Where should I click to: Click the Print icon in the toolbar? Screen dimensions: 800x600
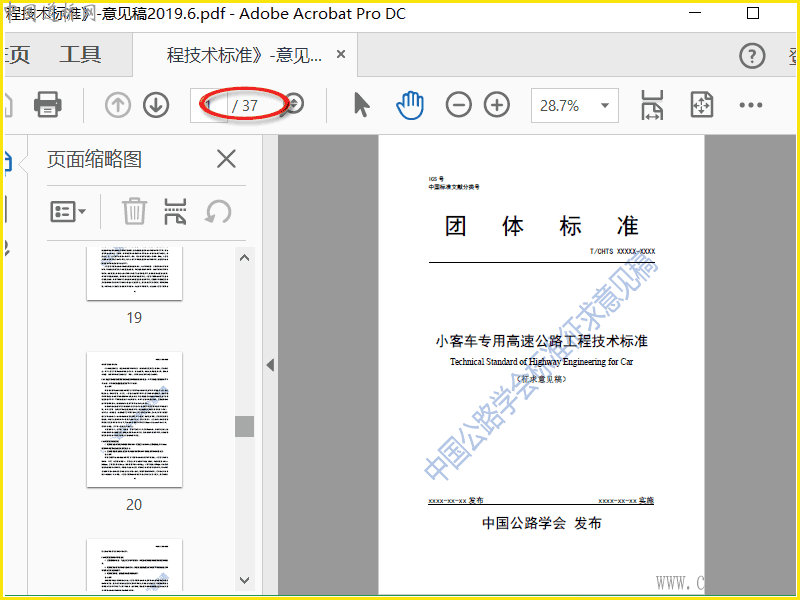tap(47, 105)
